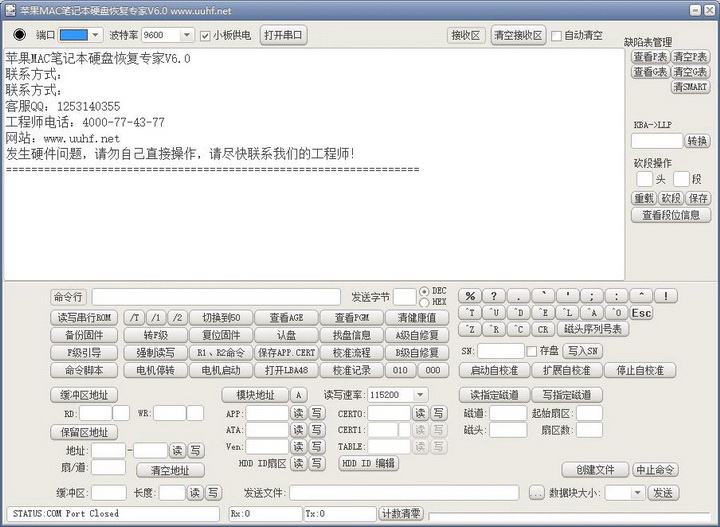This screenshot has width=720, height=527.
Task: Click the 读 button in the APP row
Action: [x=298, y=413]
